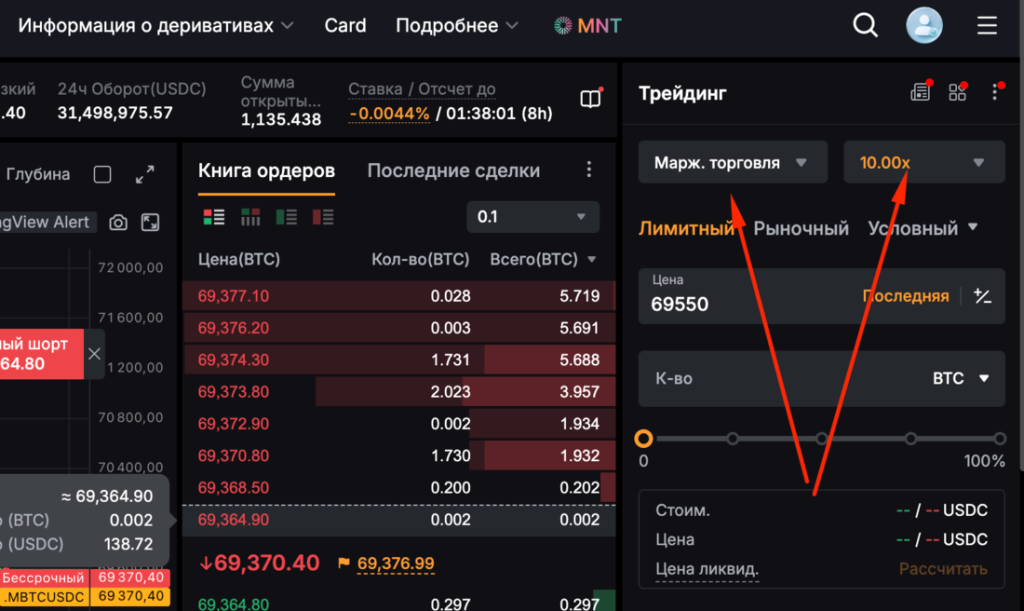Show only sell orders in order book
Screen dimensions: 1024x611
click(x=322, y=216)
